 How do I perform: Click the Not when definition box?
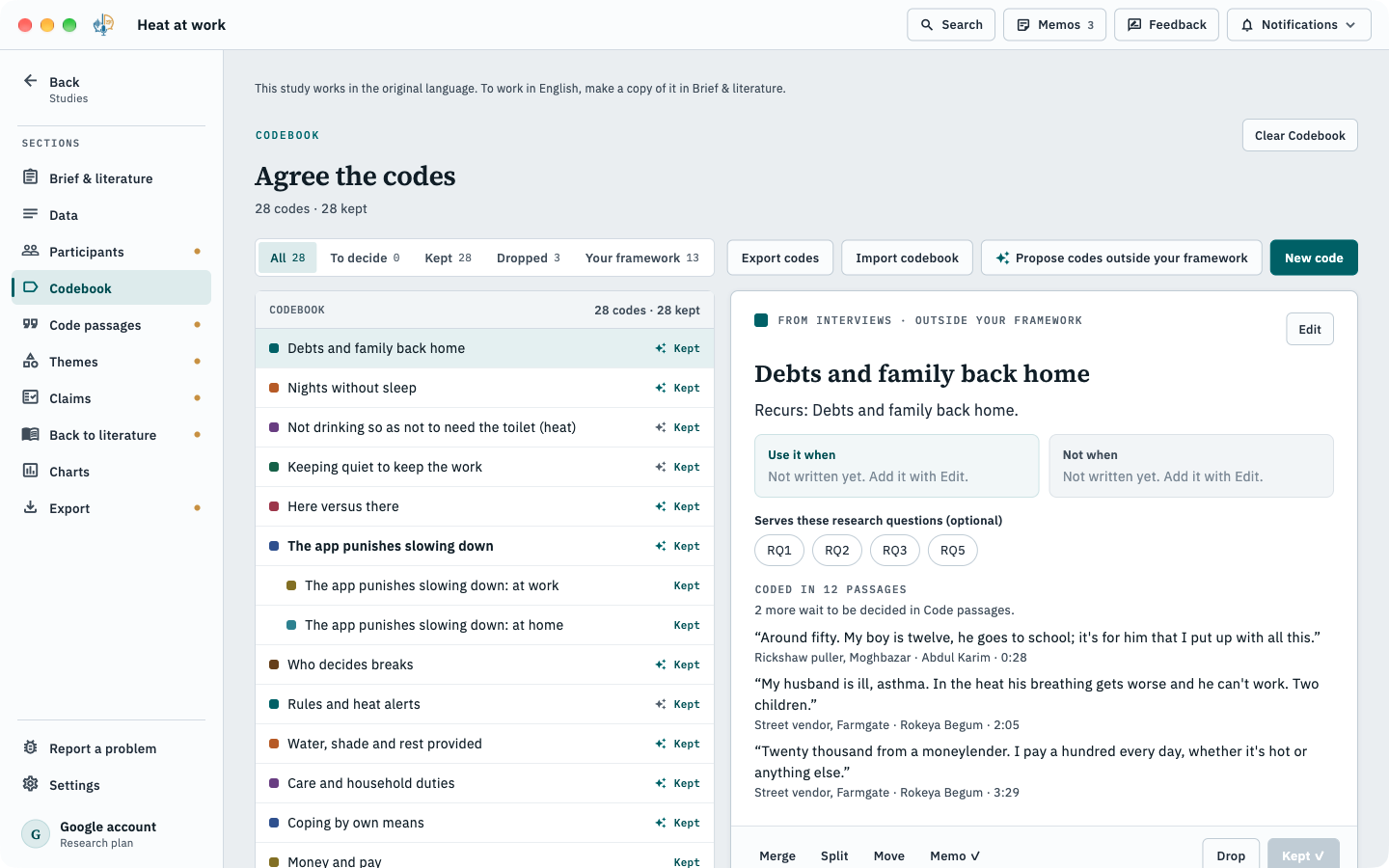click(1191, 466)
